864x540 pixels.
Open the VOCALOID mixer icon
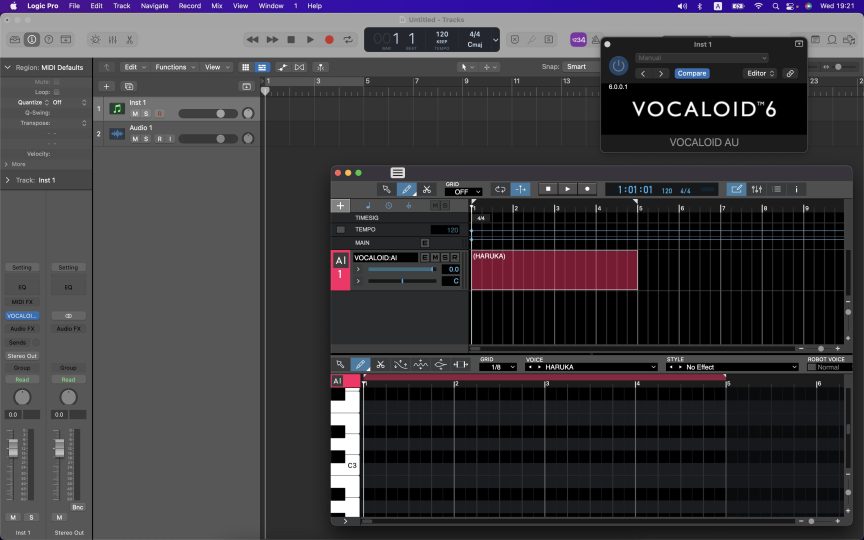pyautogui.click(x=757, y=189)
